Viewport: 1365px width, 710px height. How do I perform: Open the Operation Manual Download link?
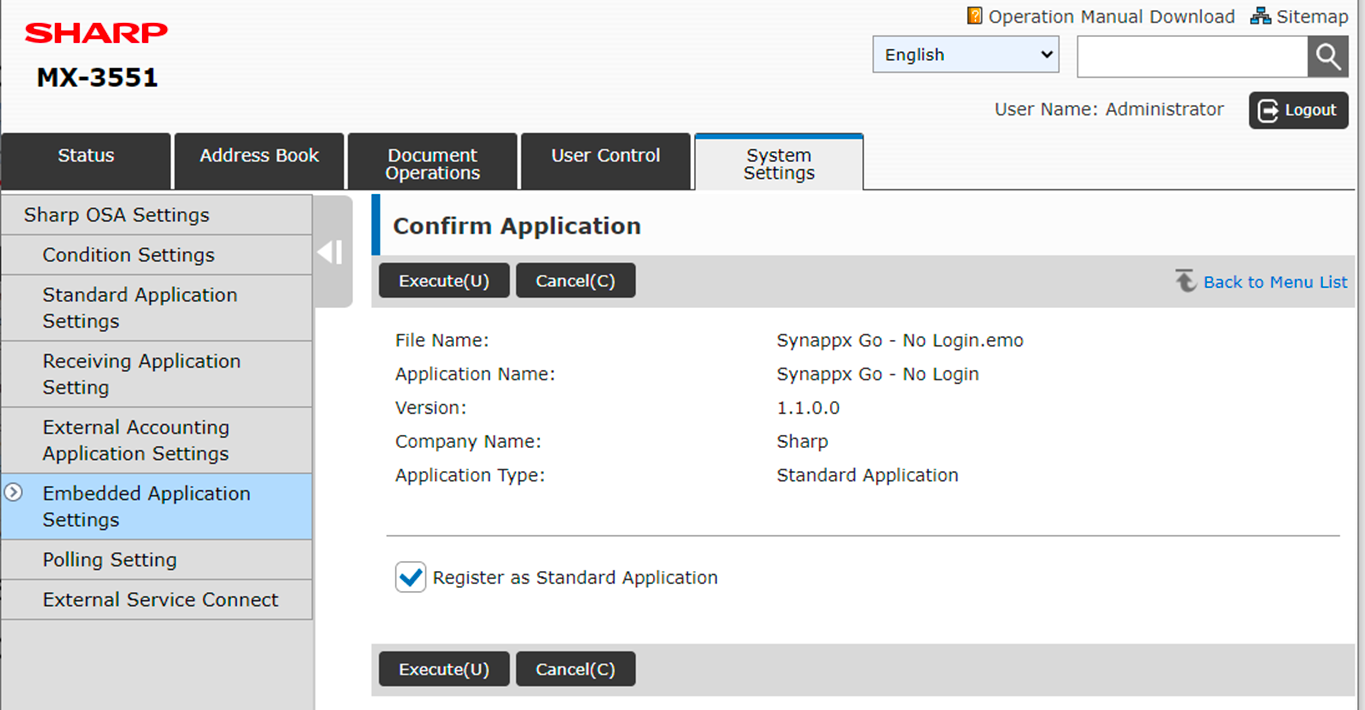tap(1111, 17)
